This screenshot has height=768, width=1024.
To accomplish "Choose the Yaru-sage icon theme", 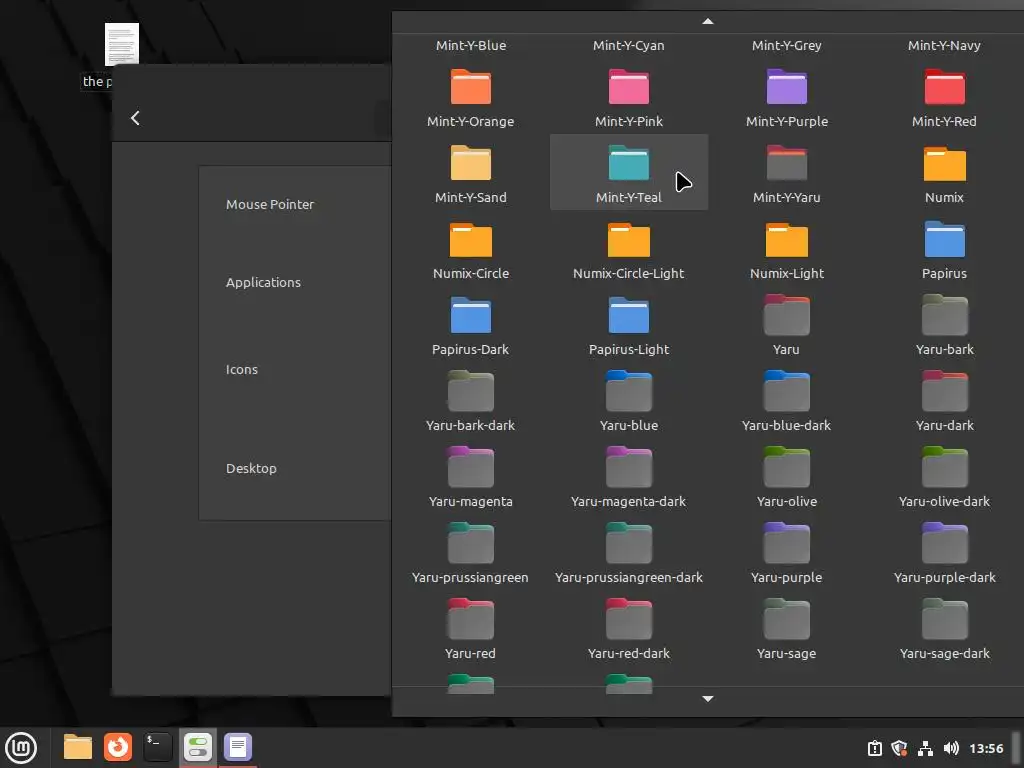I will (x=786, y=629).
